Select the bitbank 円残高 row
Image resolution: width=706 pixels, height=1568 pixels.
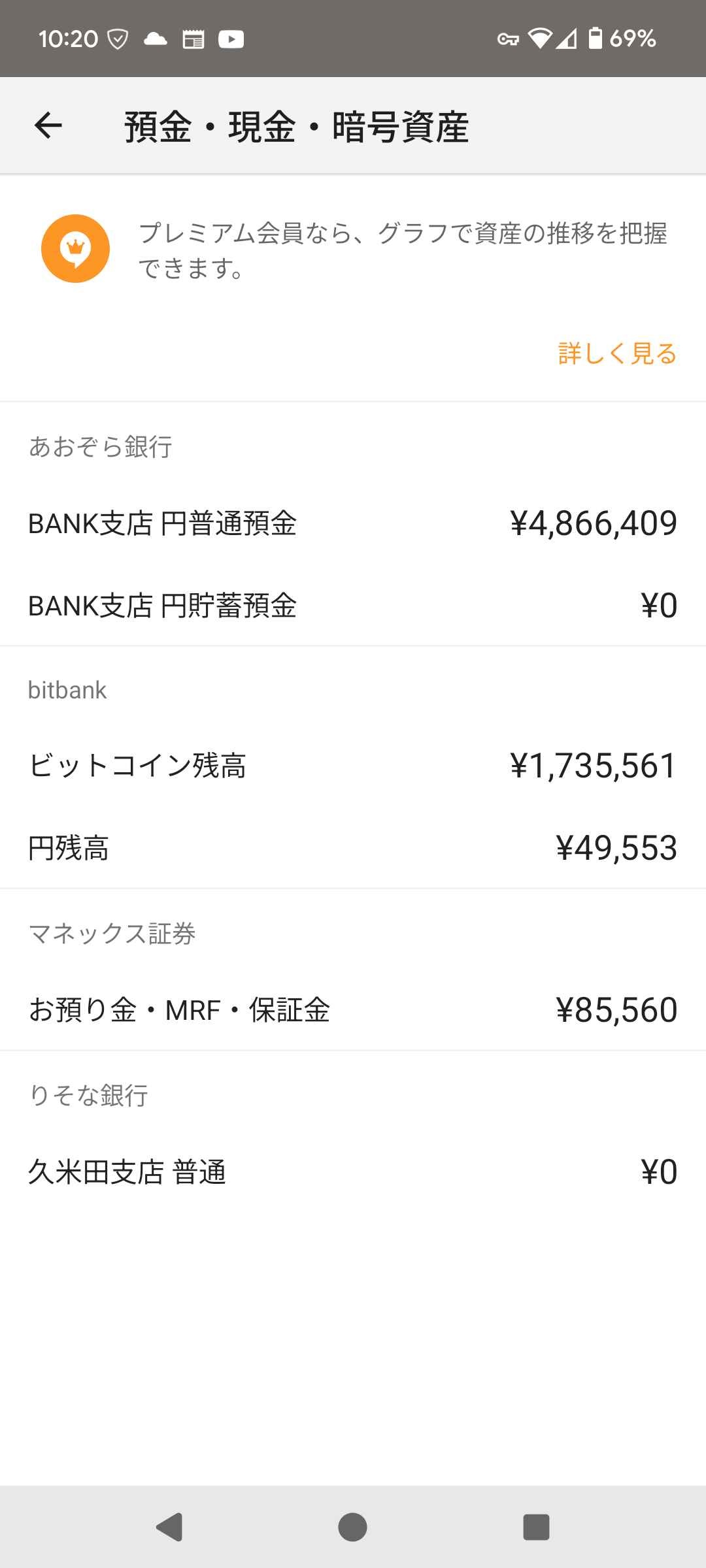click(353, 848)
